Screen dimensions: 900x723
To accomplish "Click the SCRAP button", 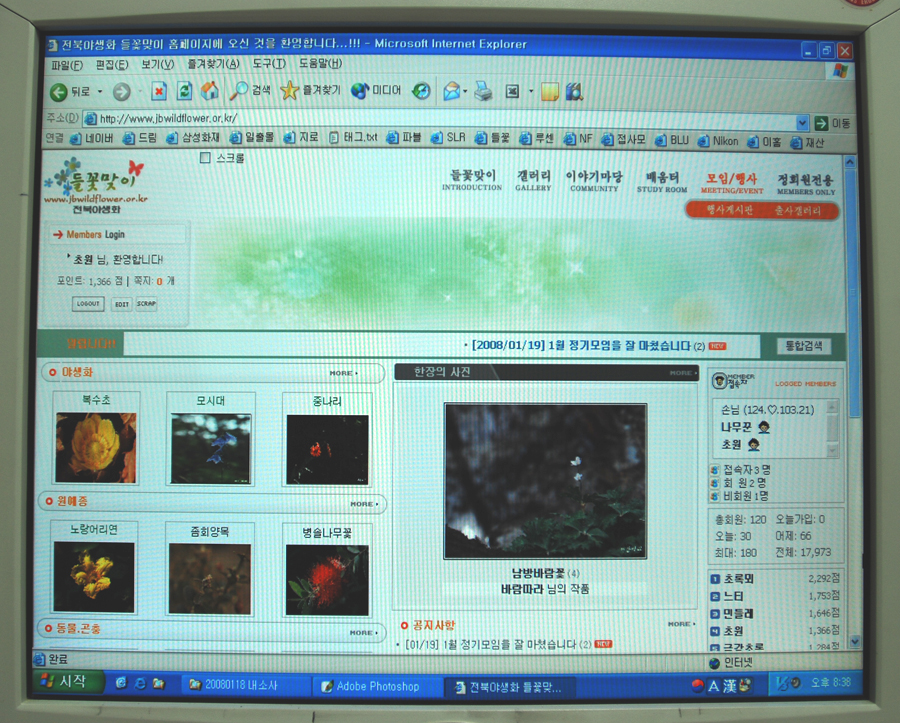I will click(146, 304).
